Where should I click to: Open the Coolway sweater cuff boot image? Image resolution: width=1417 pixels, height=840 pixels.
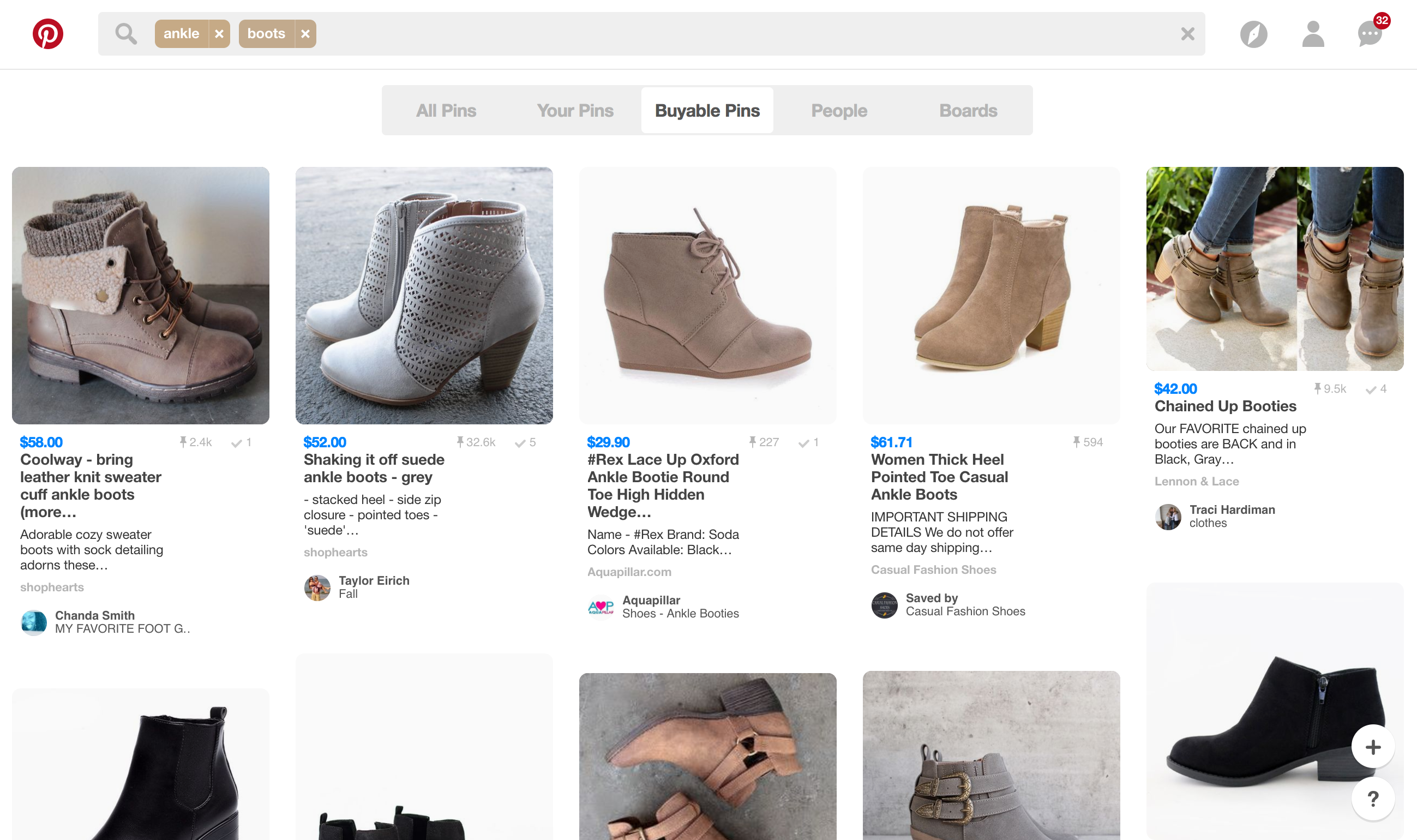click(x=140, y=296)
